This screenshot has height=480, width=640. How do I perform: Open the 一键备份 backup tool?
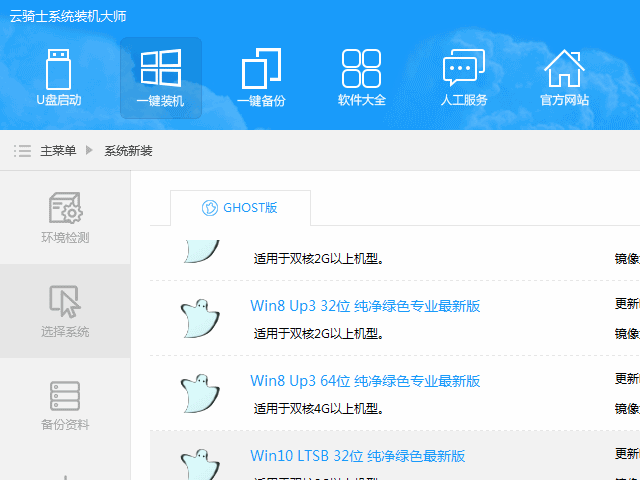click(261, 78)
